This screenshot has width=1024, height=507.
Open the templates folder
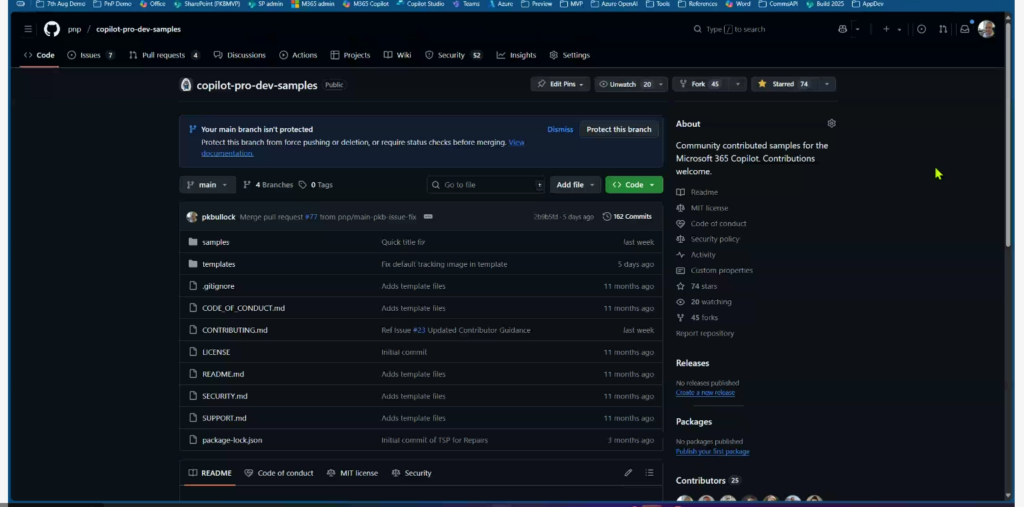coord(218,264)
